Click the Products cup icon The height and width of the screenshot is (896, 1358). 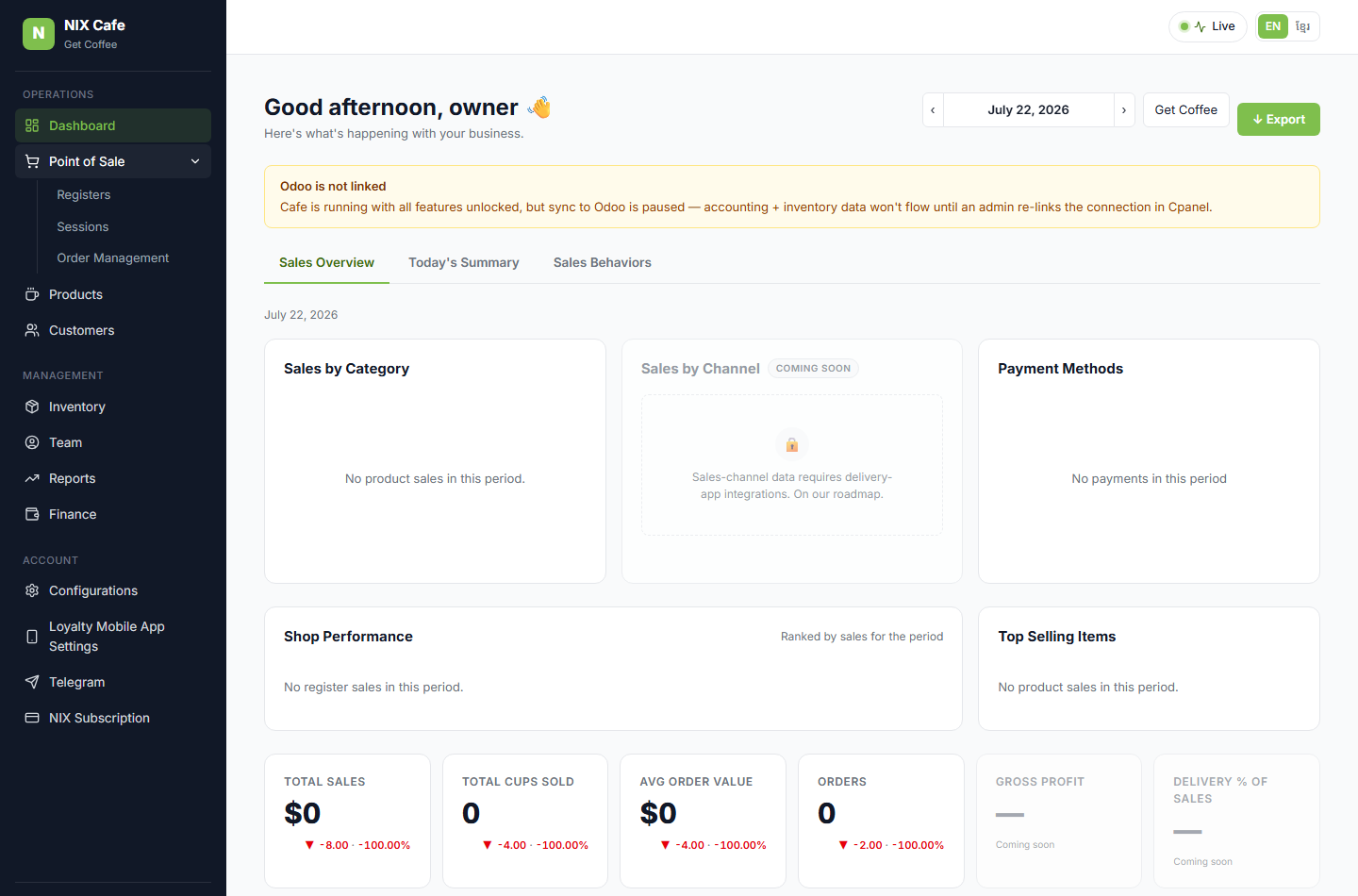[32, 294]
